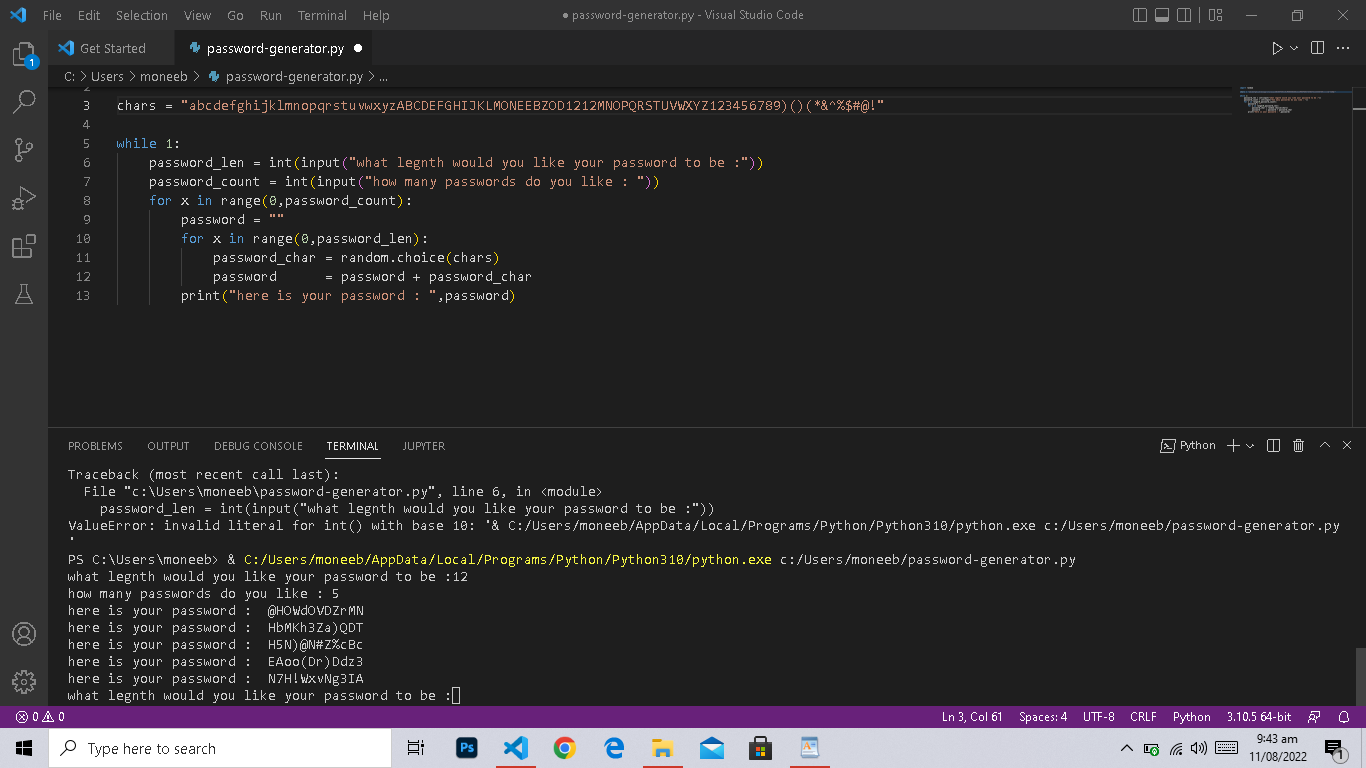Click the Python 3.10.5 64-bit interpreter selector
The image size is (1366, 768).
(x=1259, y=717)
